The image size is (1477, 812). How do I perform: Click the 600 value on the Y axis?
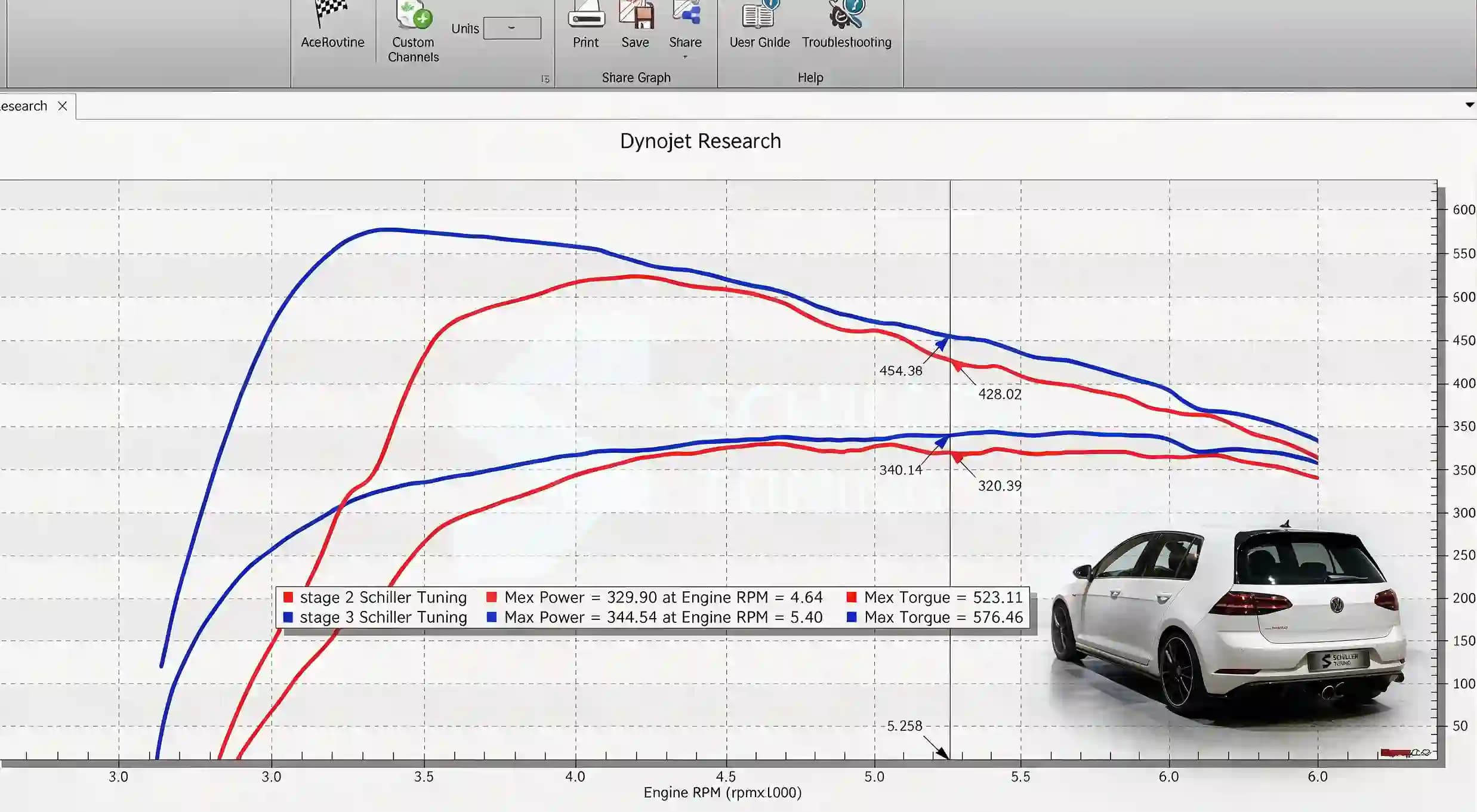point(1464,210)
